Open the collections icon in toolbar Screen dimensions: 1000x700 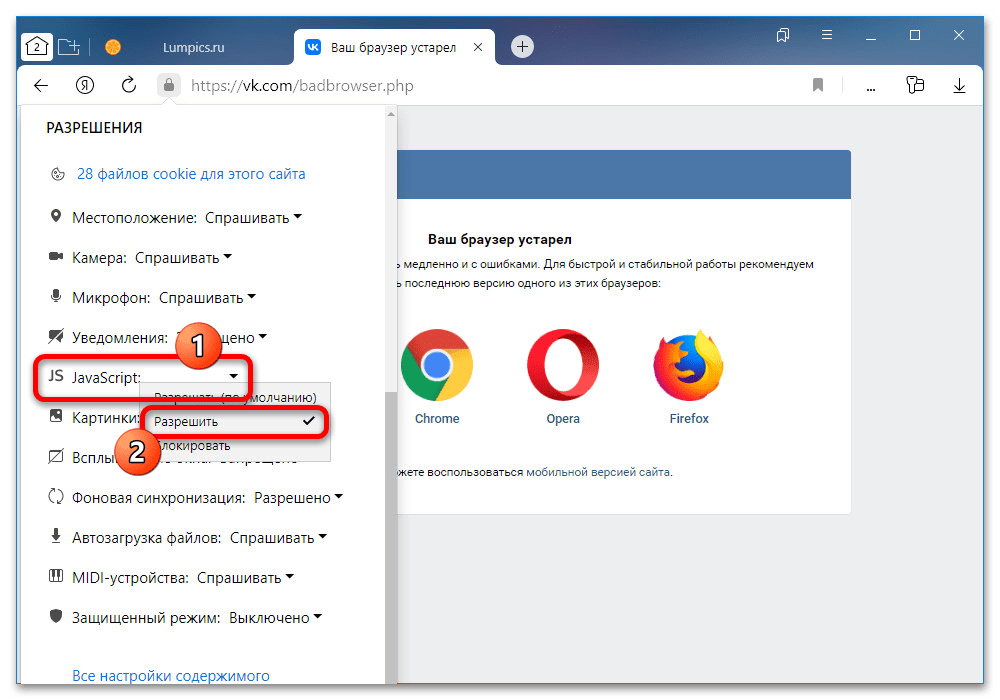915,85
